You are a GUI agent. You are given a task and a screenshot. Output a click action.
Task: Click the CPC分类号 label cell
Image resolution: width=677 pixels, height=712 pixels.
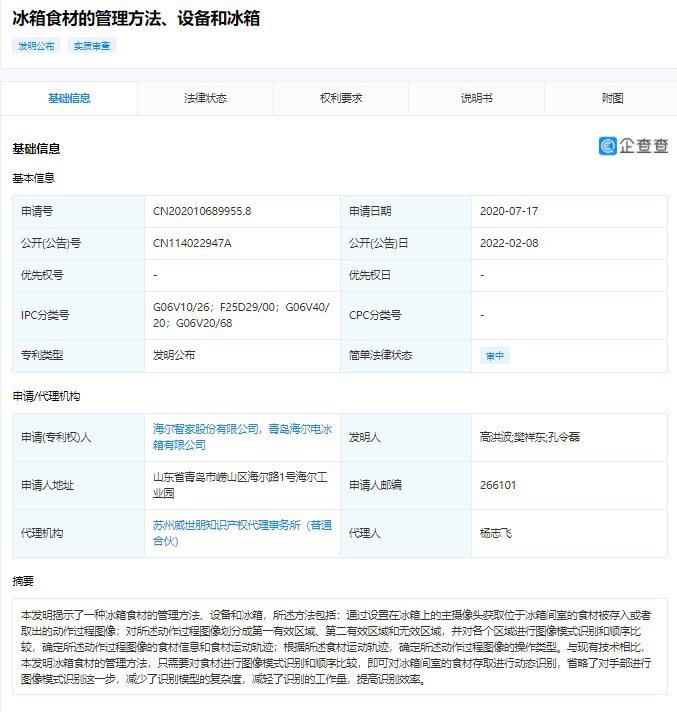point(406,315)
